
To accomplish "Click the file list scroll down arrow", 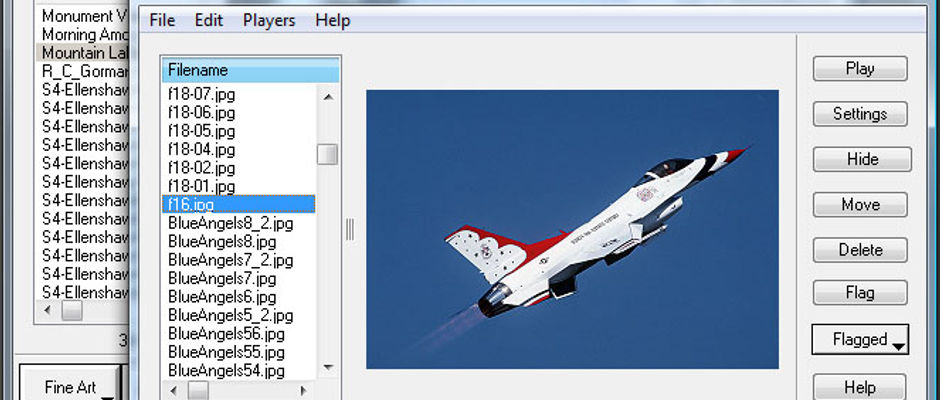I will 328,366.
